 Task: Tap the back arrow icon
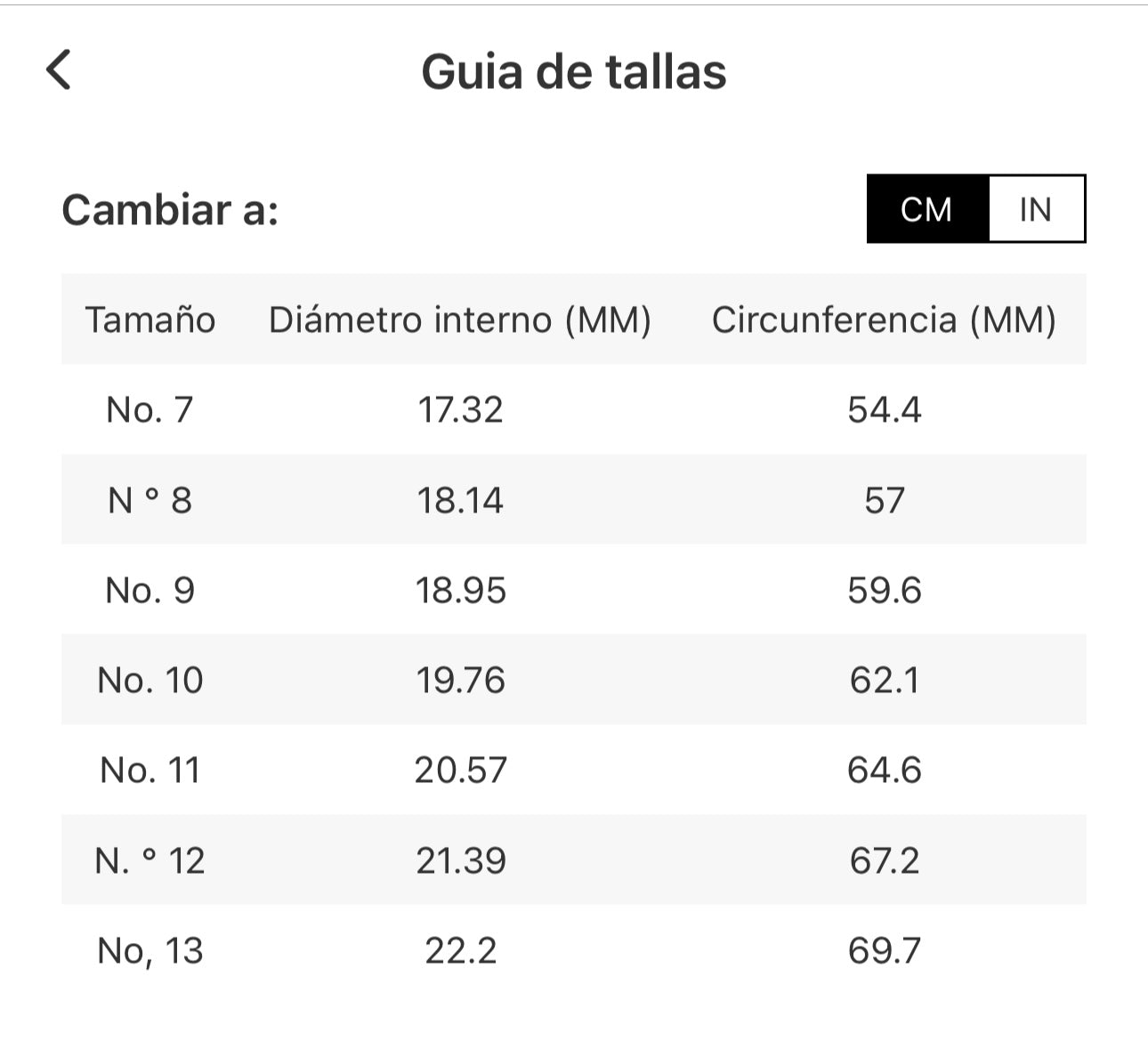tap(59, 70)
